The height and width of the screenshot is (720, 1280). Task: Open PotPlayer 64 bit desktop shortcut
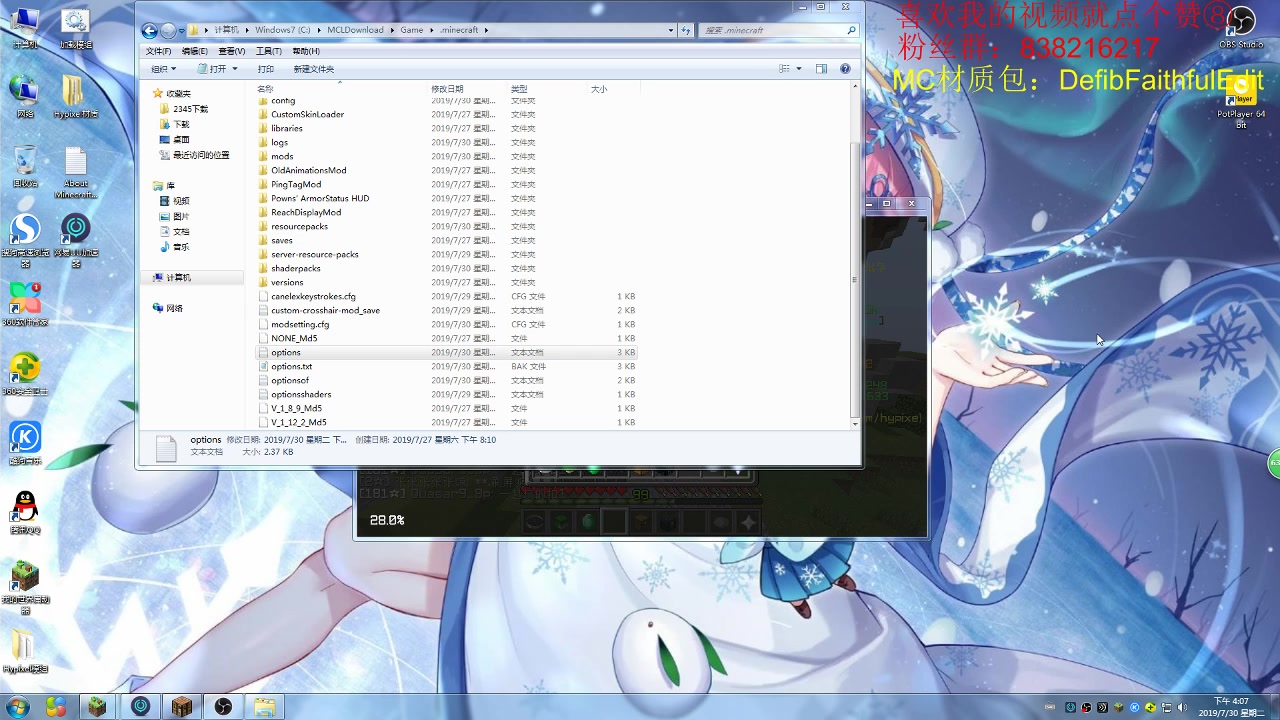point(1241,103)
